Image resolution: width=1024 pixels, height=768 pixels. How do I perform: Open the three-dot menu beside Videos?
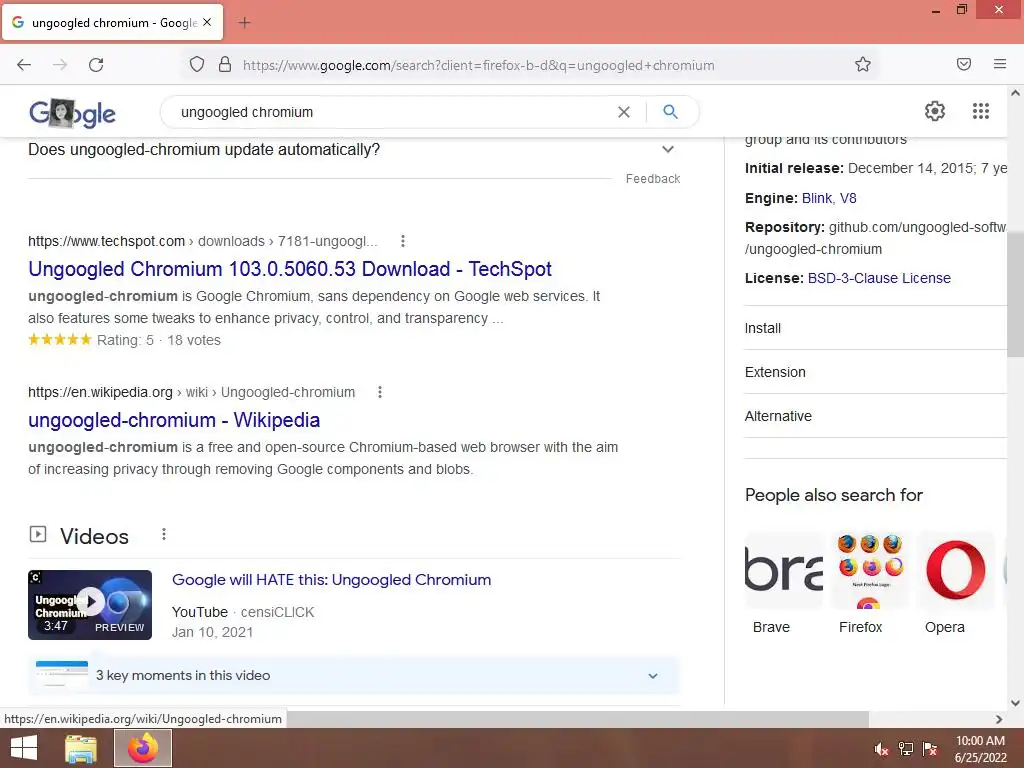pos(164,534)
